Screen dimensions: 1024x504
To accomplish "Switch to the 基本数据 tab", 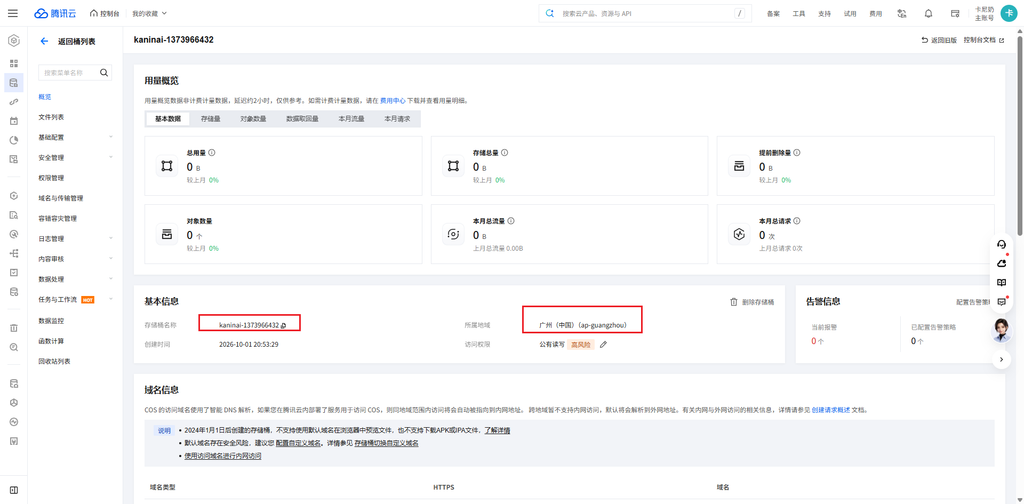I will pos(168,119).
